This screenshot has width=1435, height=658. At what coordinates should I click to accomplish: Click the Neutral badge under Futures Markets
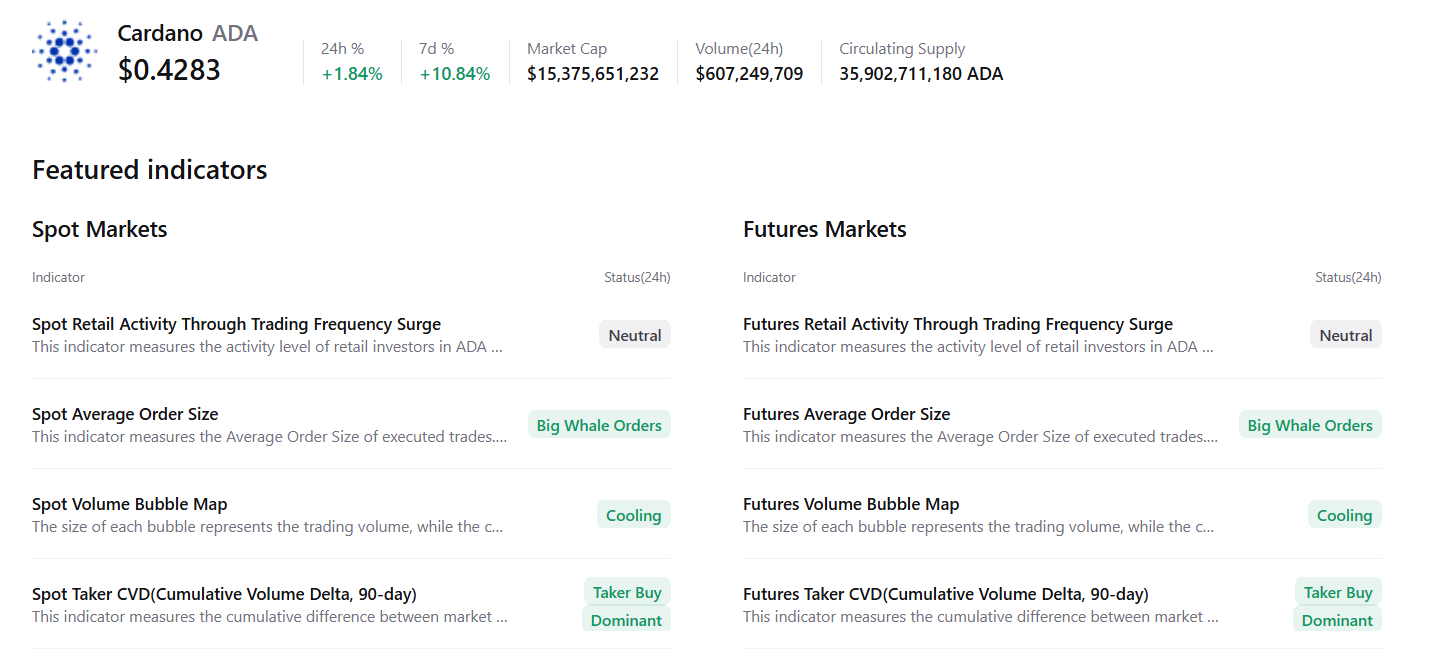1345,334
